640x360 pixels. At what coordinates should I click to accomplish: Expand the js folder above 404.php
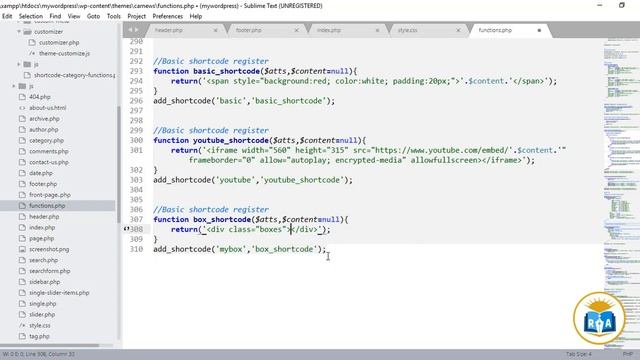coord(14,86)
